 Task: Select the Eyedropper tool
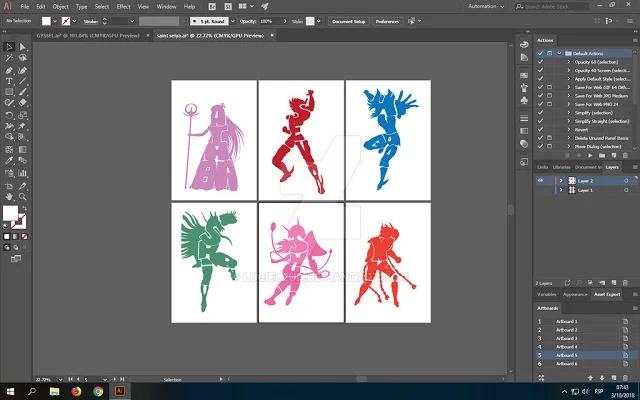tap(9, 160)
